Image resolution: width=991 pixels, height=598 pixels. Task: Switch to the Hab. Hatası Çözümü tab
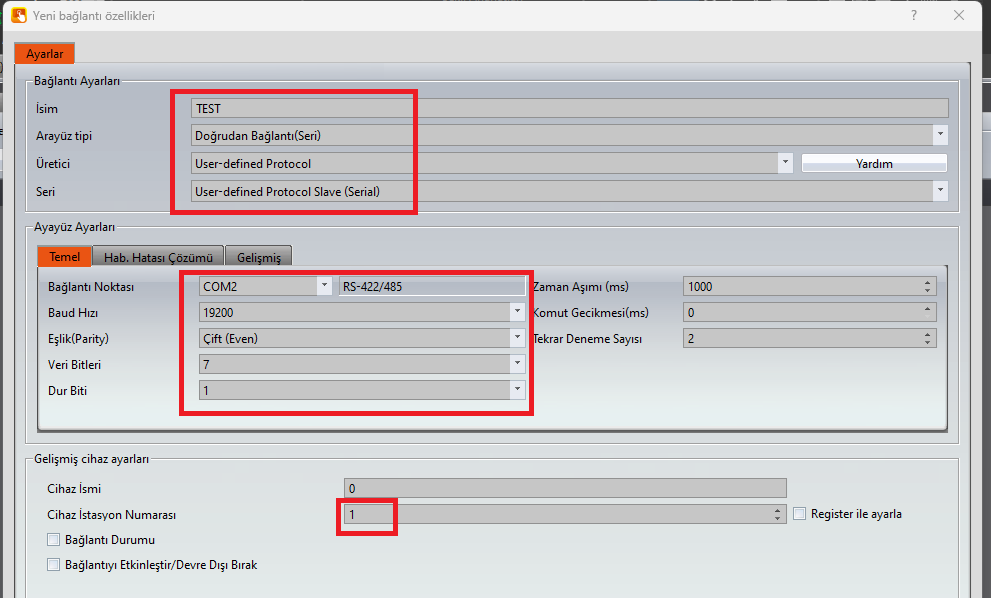click(158, 257)
